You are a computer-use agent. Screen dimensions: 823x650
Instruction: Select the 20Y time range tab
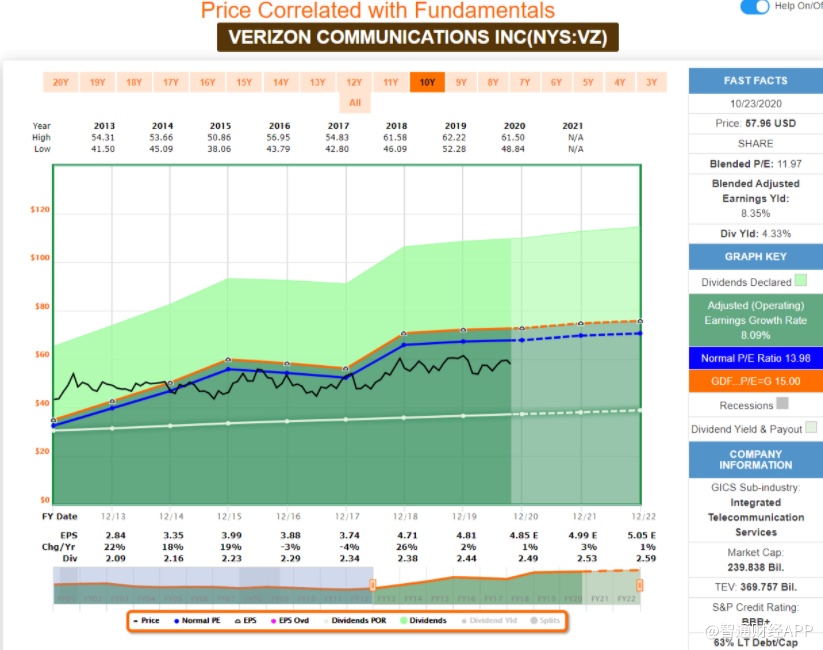point(60,82)
